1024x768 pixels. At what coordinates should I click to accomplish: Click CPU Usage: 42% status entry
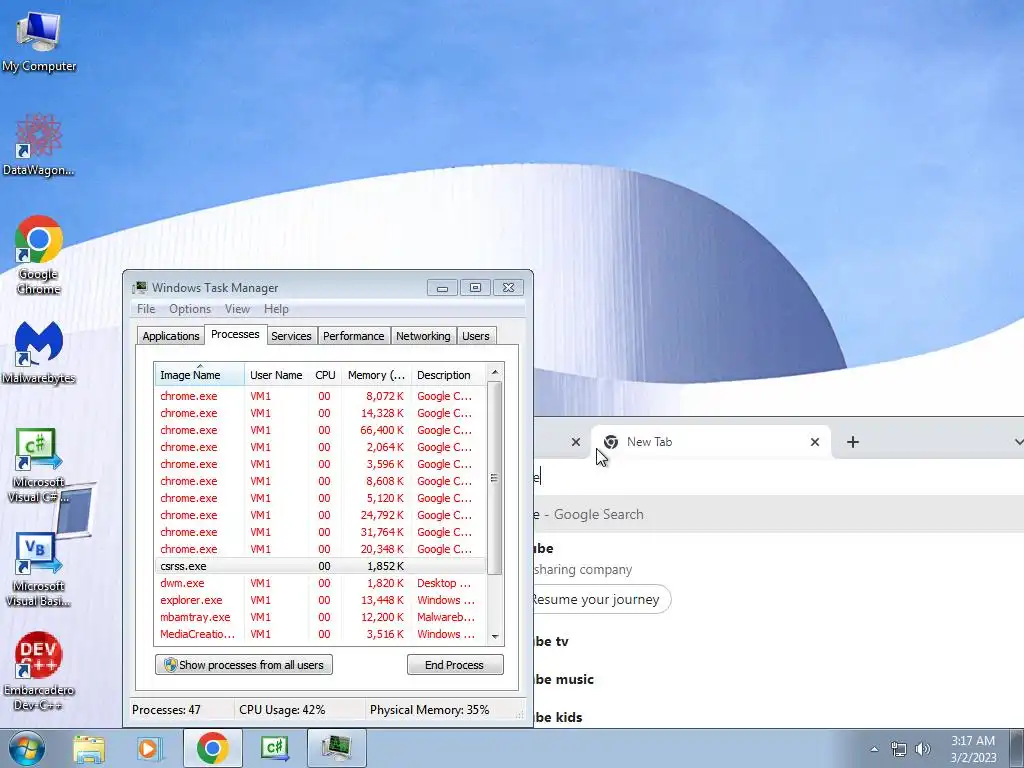pos(282,710)
